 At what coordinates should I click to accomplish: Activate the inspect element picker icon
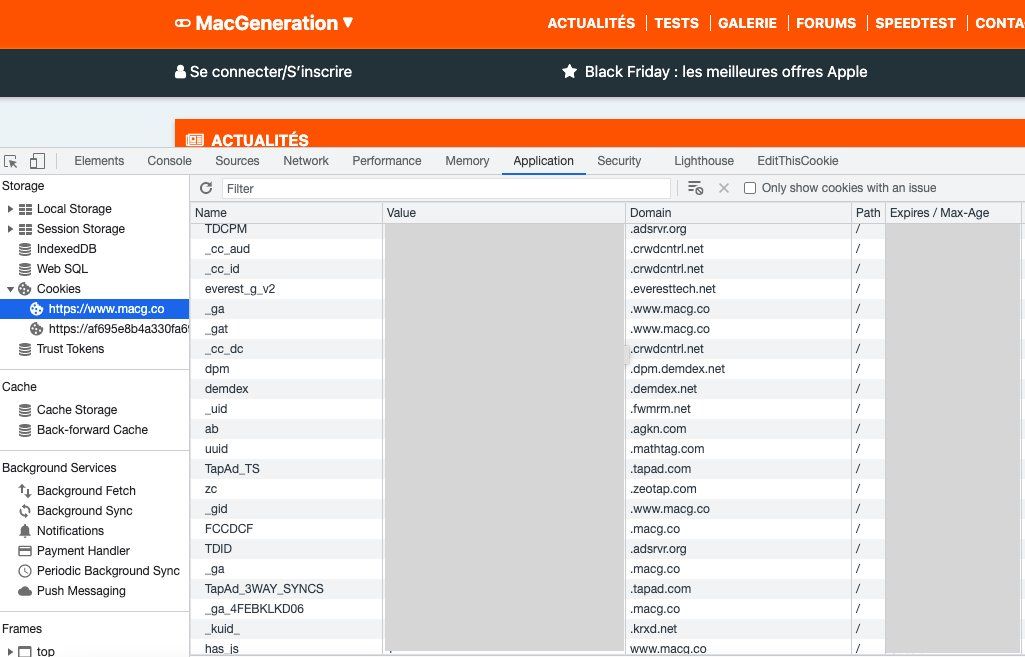point(10,161)
